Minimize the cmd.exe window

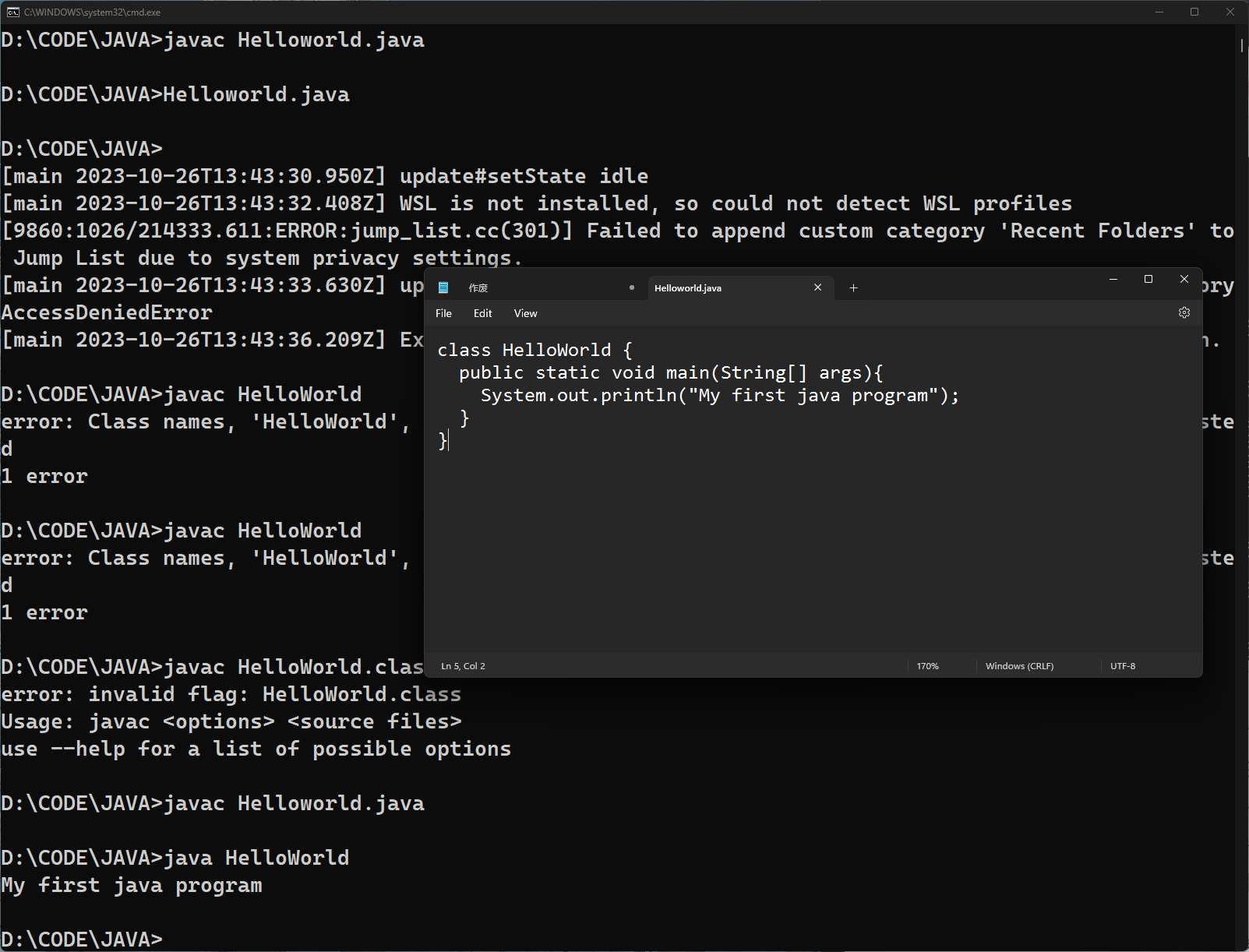coord(1159,12)
